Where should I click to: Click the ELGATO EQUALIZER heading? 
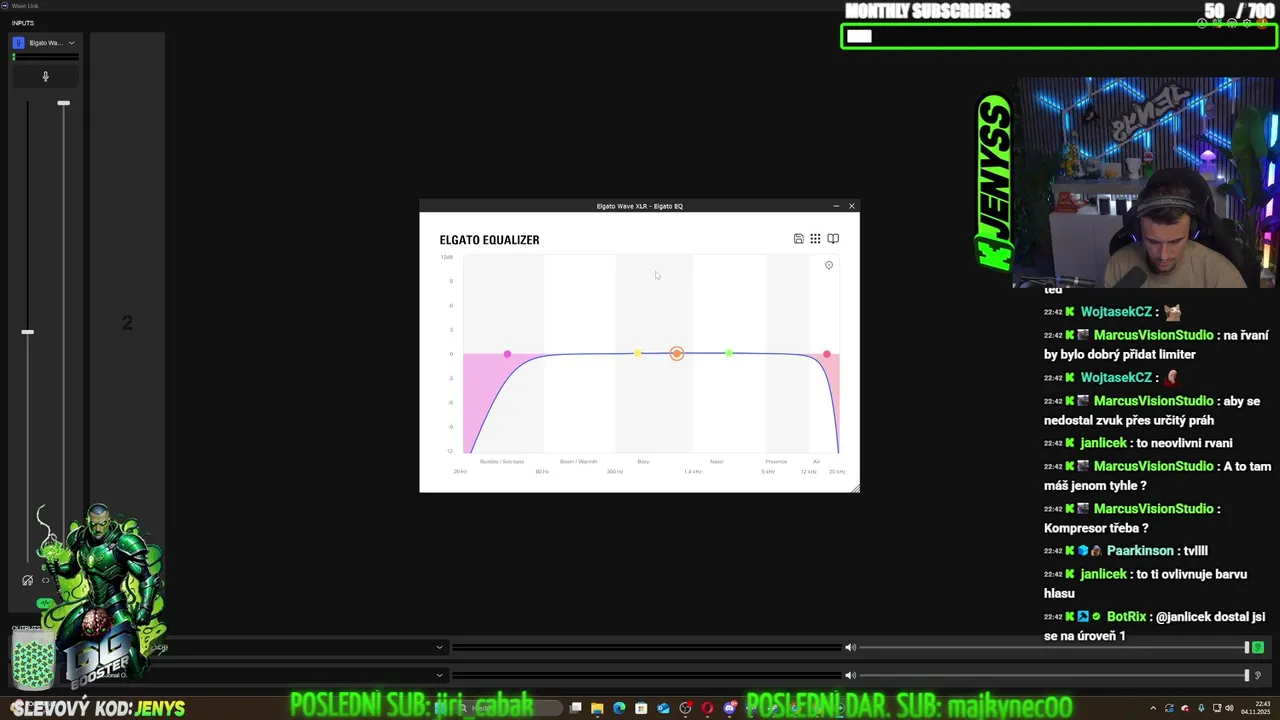pyautogui.click(x=489, y=240)
